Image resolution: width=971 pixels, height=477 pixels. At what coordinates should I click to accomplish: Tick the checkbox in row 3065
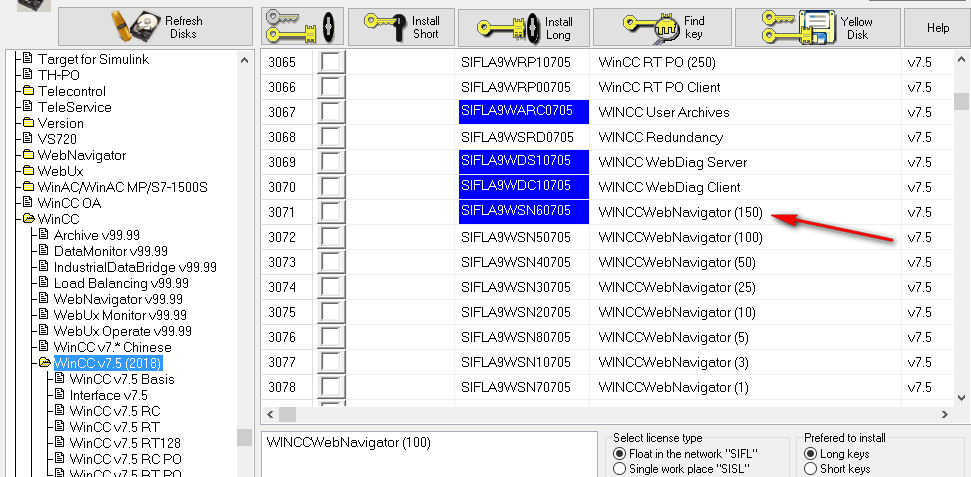pos(331,63)
